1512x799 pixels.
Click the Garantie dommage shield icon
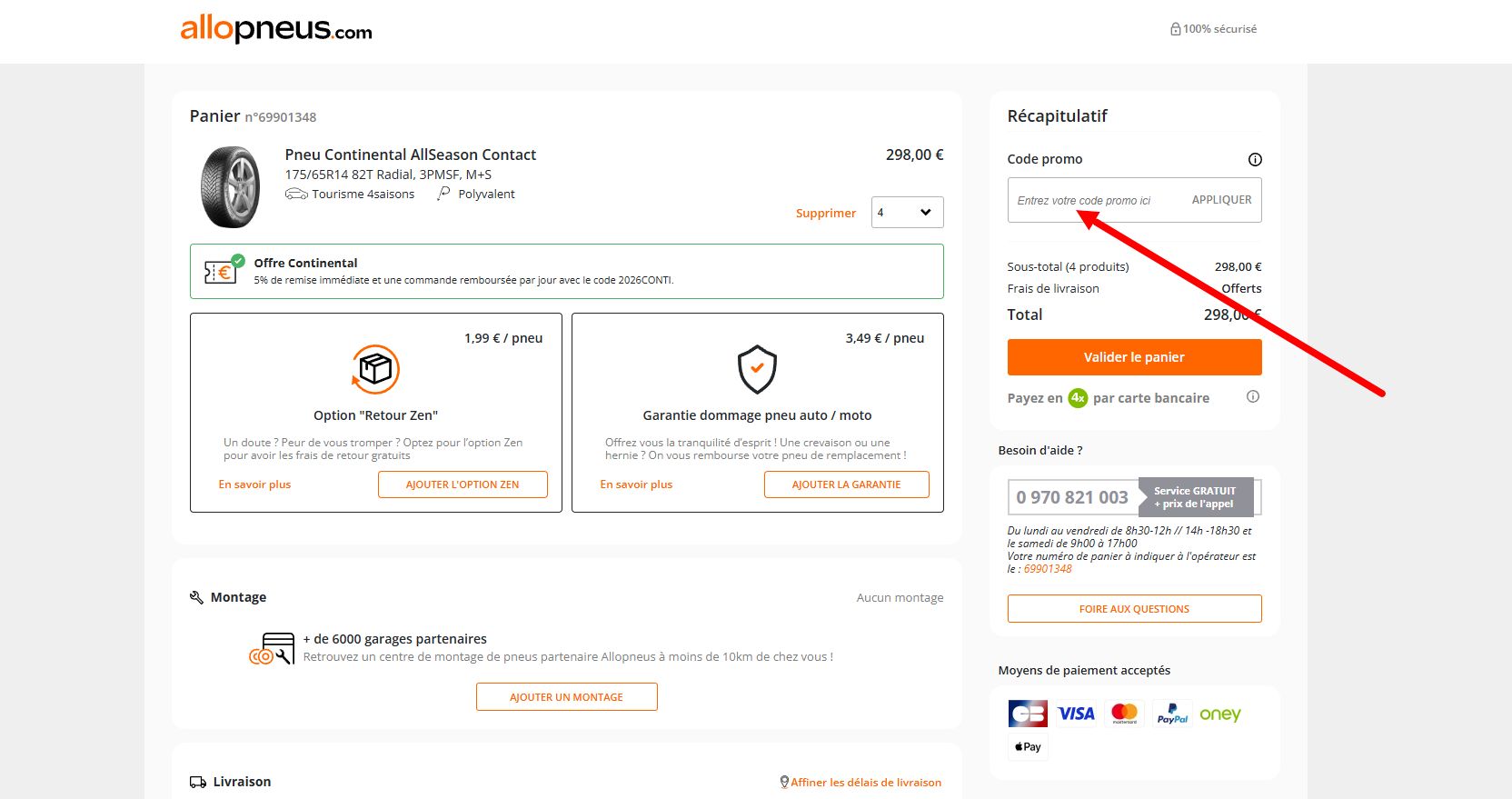(757, 369)
